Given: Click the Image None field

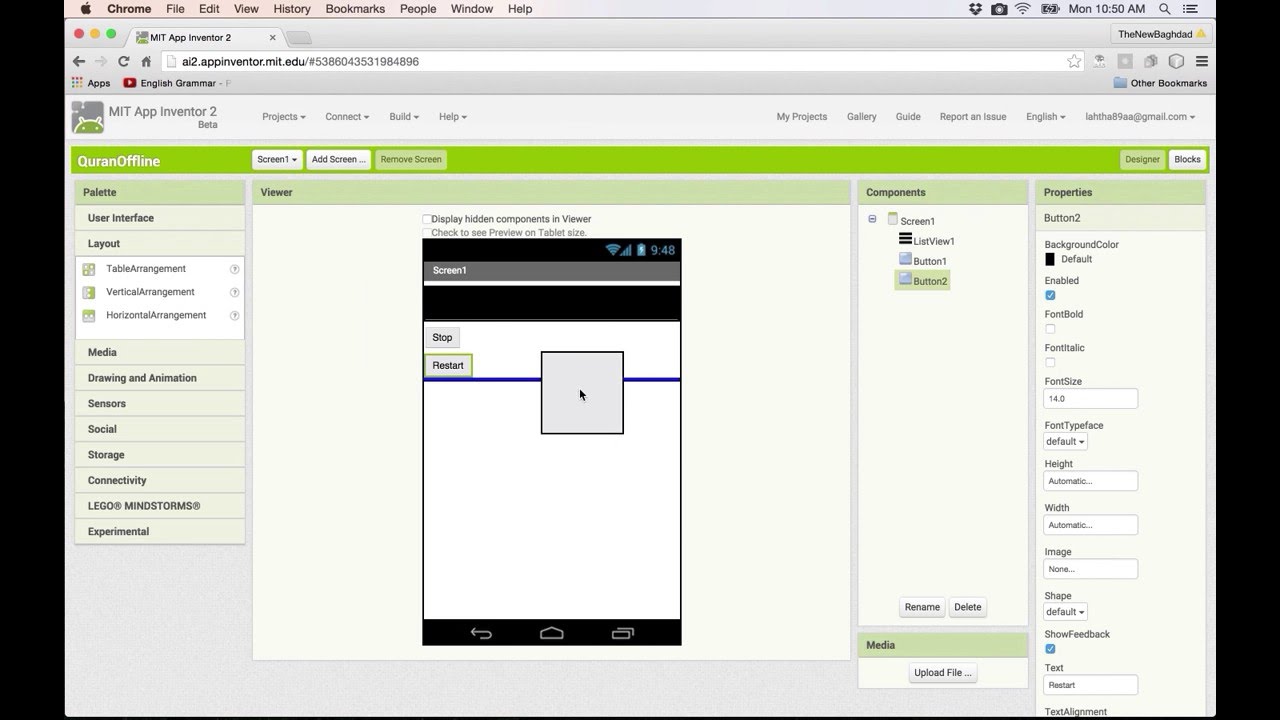Looking at the screenshot, I should [x=1091, y=569].
